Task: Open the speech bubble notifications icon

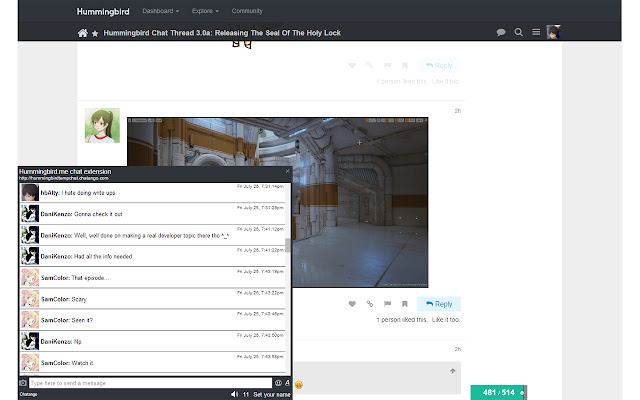Action: [x=501, y=32]
